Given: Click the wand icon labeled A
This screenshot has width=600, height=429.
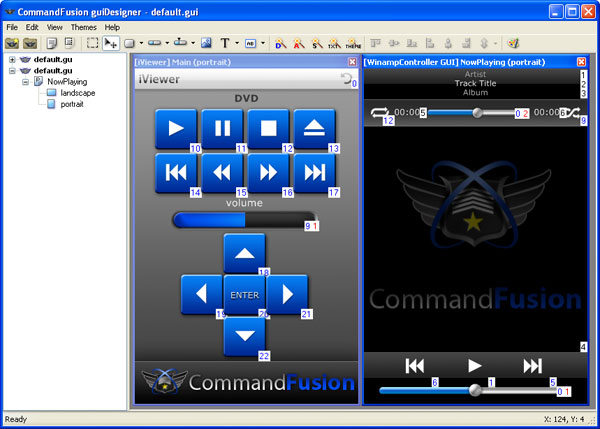Looking at the screenshot, I should click(299, 43).
